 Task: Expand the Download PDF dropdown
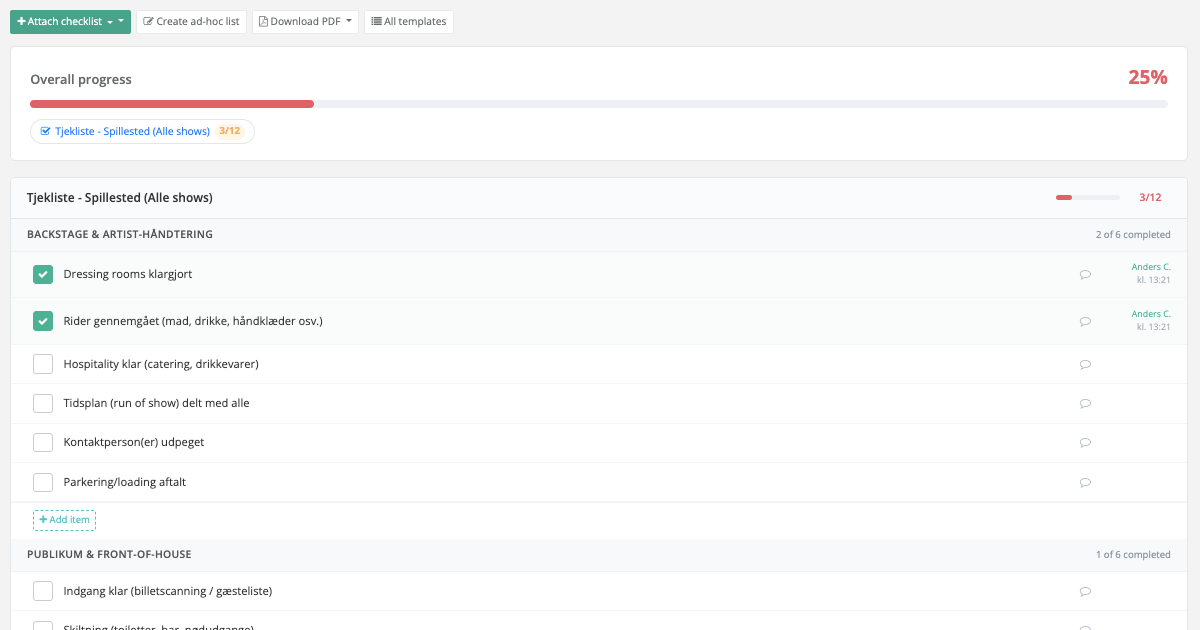pyautogui.click(x=305, y=21)
